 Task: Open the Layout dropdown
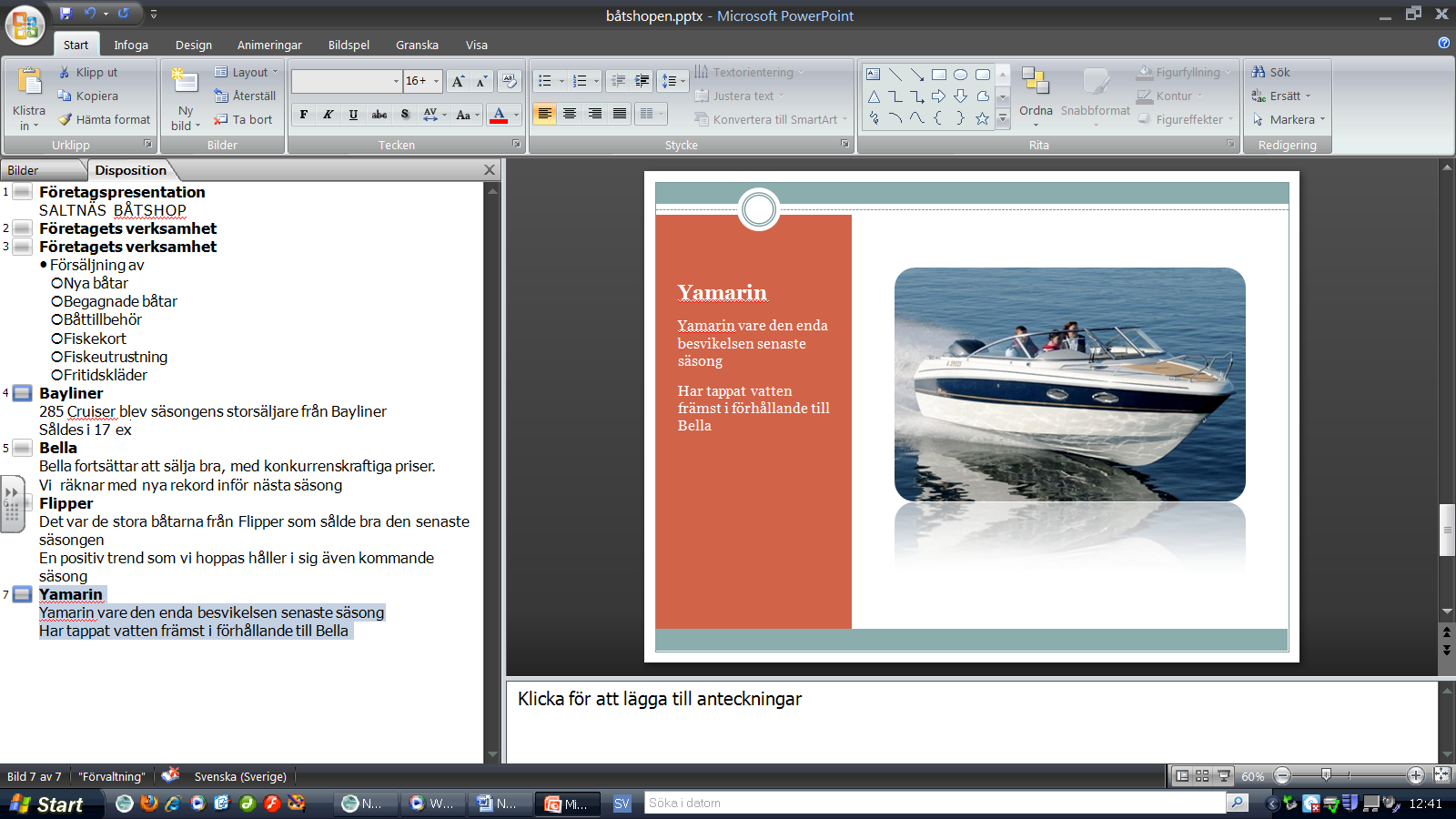click(247, 72)
